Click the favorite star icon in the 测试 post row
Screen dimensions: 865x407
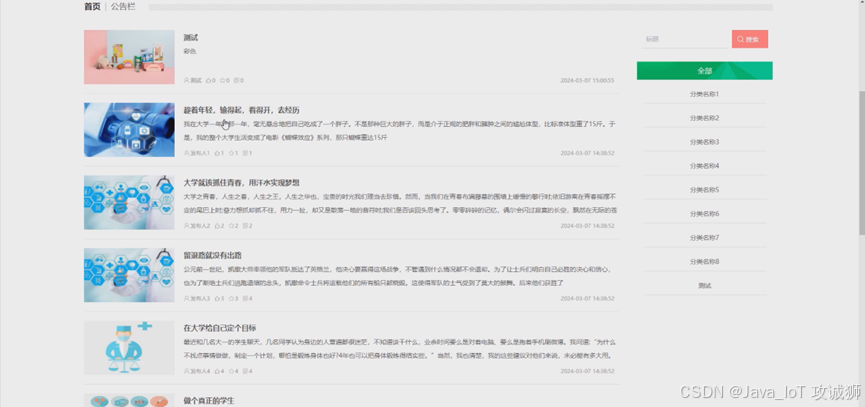pos(222,81)
